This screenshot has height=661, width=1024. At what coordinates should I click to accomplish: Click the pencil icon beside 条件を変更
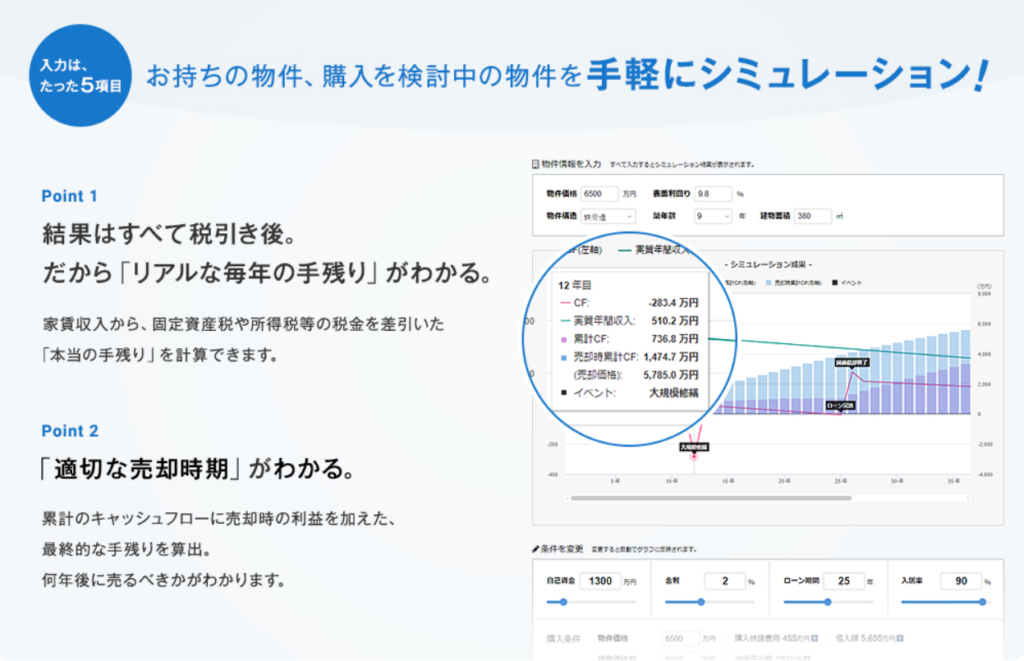(536, 549)
